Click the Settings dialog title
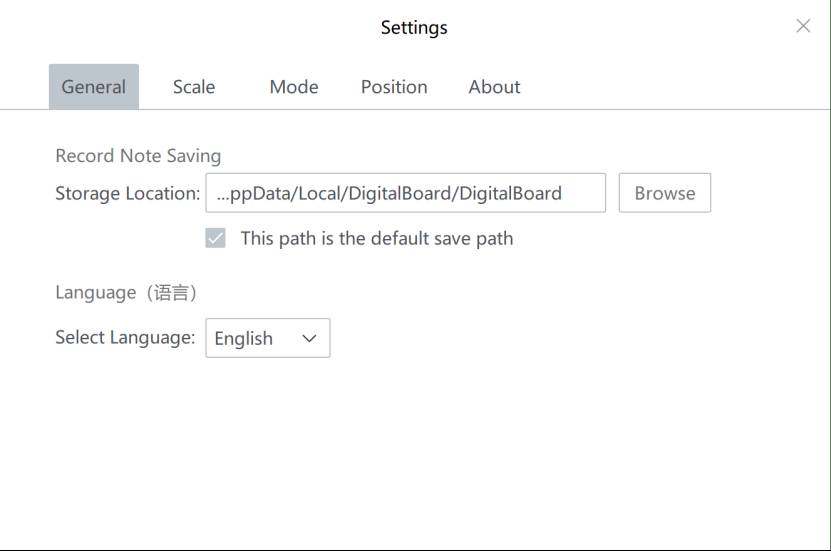 click(414, 28)
